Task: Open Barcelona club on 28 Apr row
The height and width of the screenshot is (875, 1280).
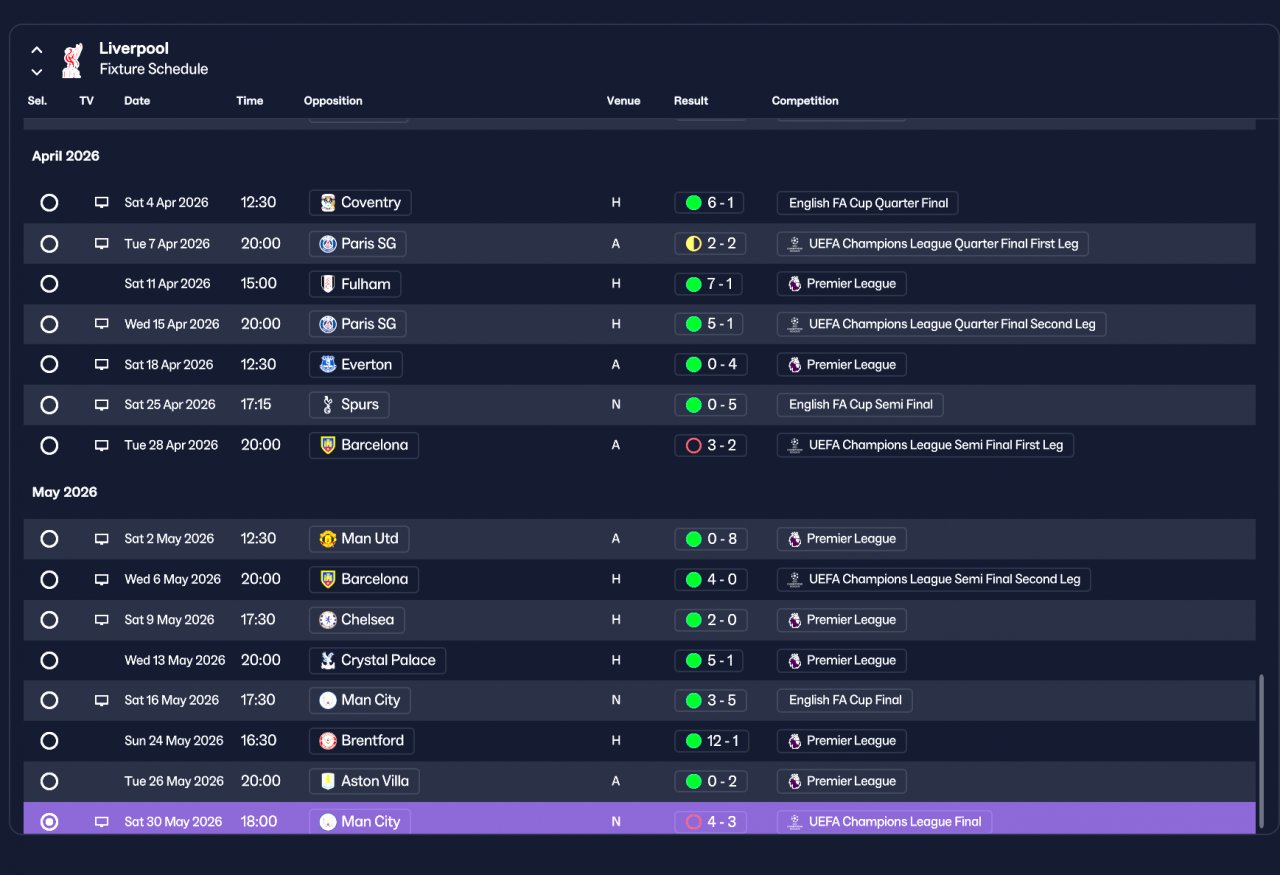Action: pyautogui.click(x=364, y=445)
